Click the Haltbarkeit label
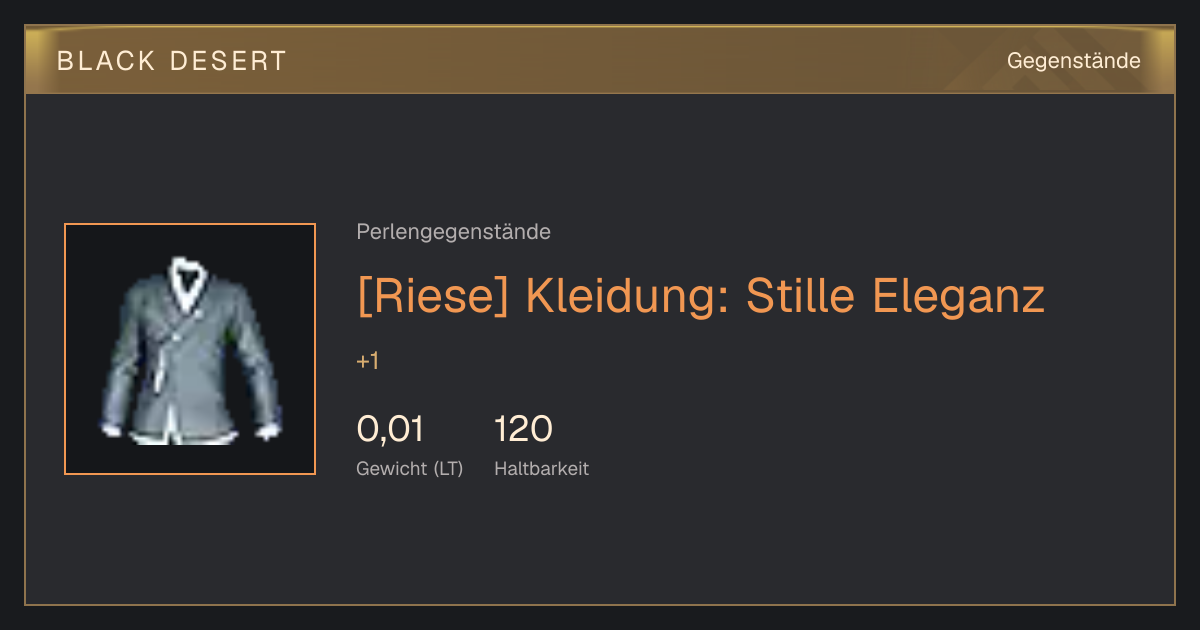 pos(541,468)
